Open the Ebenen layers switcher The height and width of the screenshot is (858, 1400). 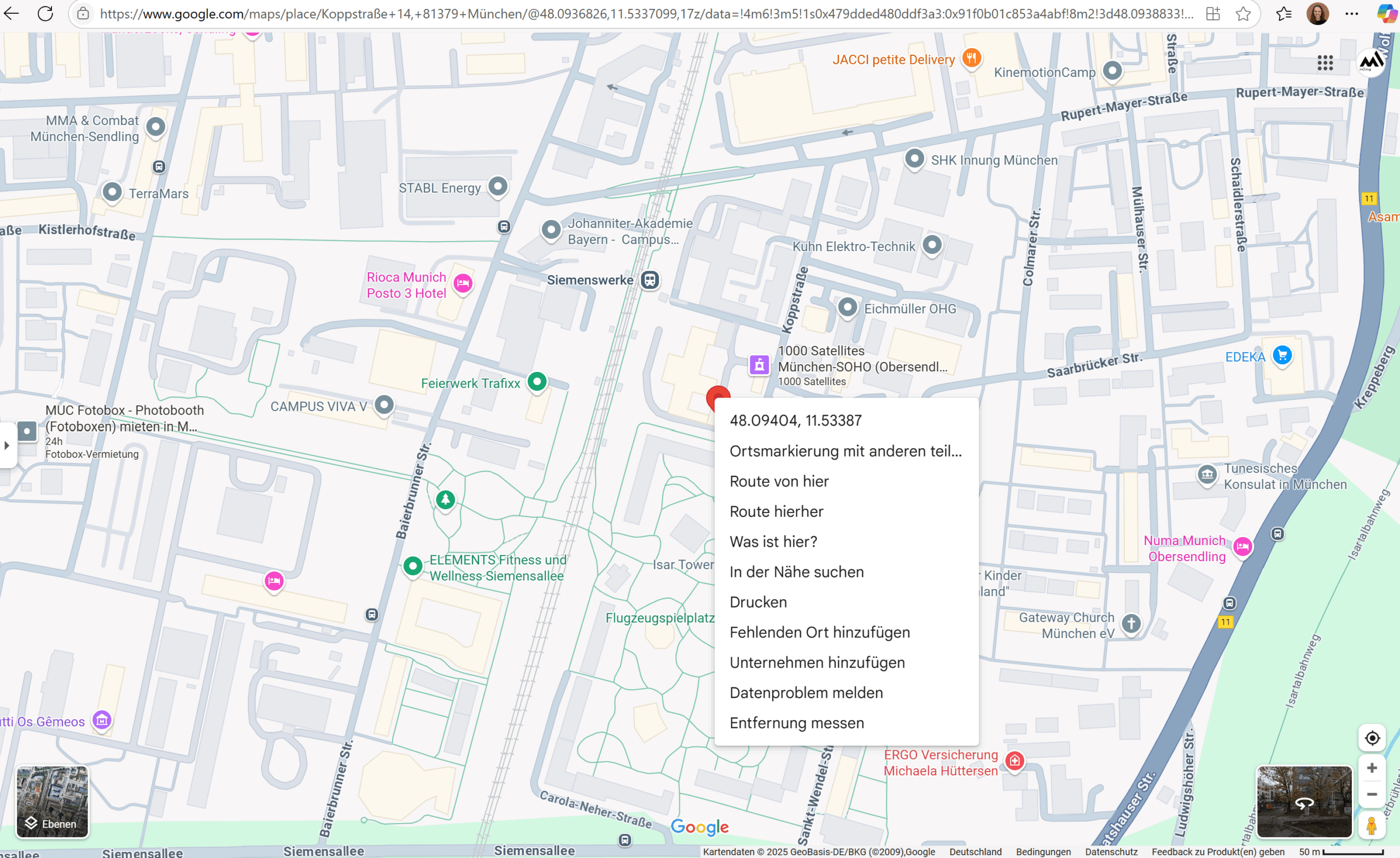52,801
